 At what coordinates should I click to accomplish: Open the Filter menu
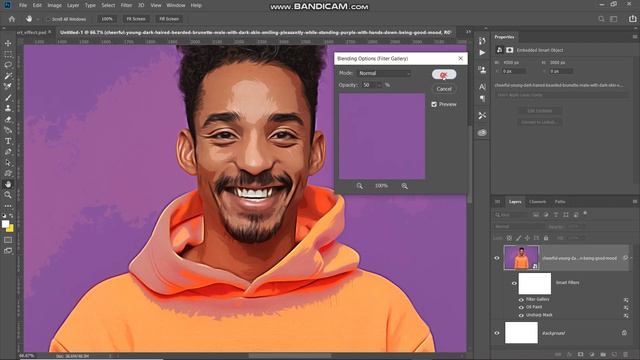[126, 5]
